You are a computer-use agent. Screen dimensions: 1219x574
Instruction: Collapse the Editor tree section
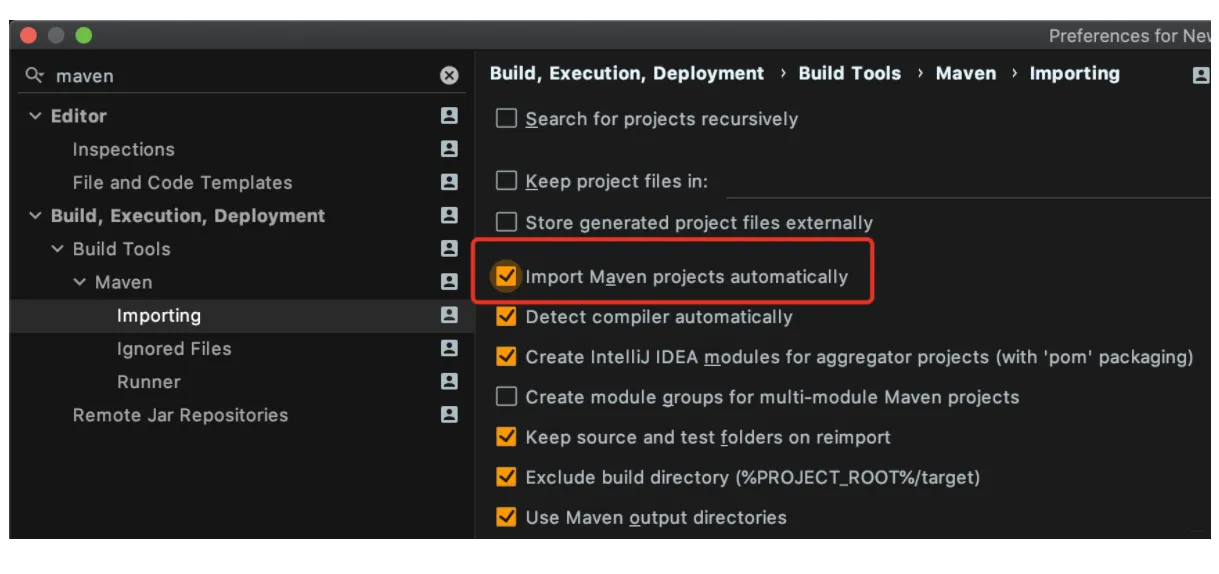(x=36, y=116)
